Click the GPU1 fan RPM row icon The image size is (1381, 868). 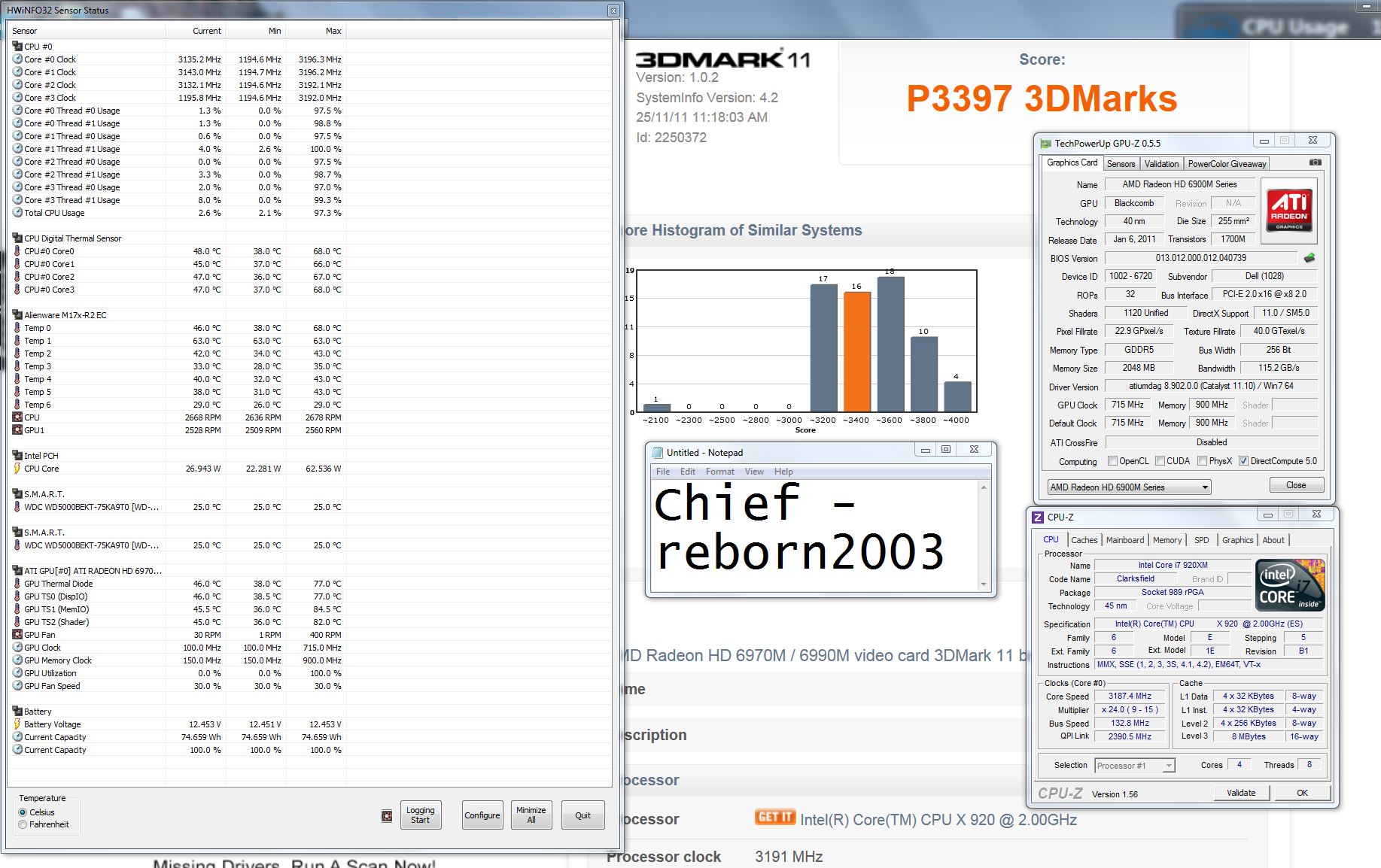(x=17, y=429)
